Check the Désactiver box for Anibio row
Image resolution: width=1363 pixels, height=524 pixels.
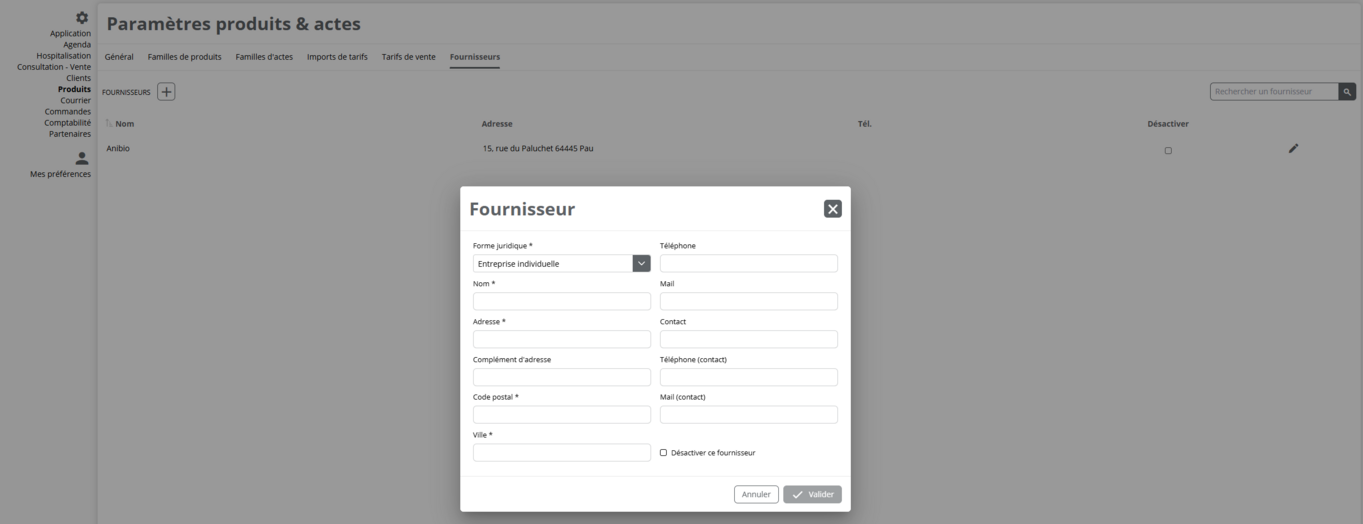tap(1168, 150)
